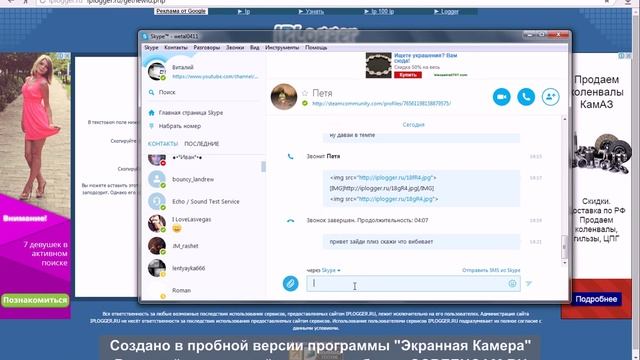Click the home icon for Skype main page

click(151, 113)
